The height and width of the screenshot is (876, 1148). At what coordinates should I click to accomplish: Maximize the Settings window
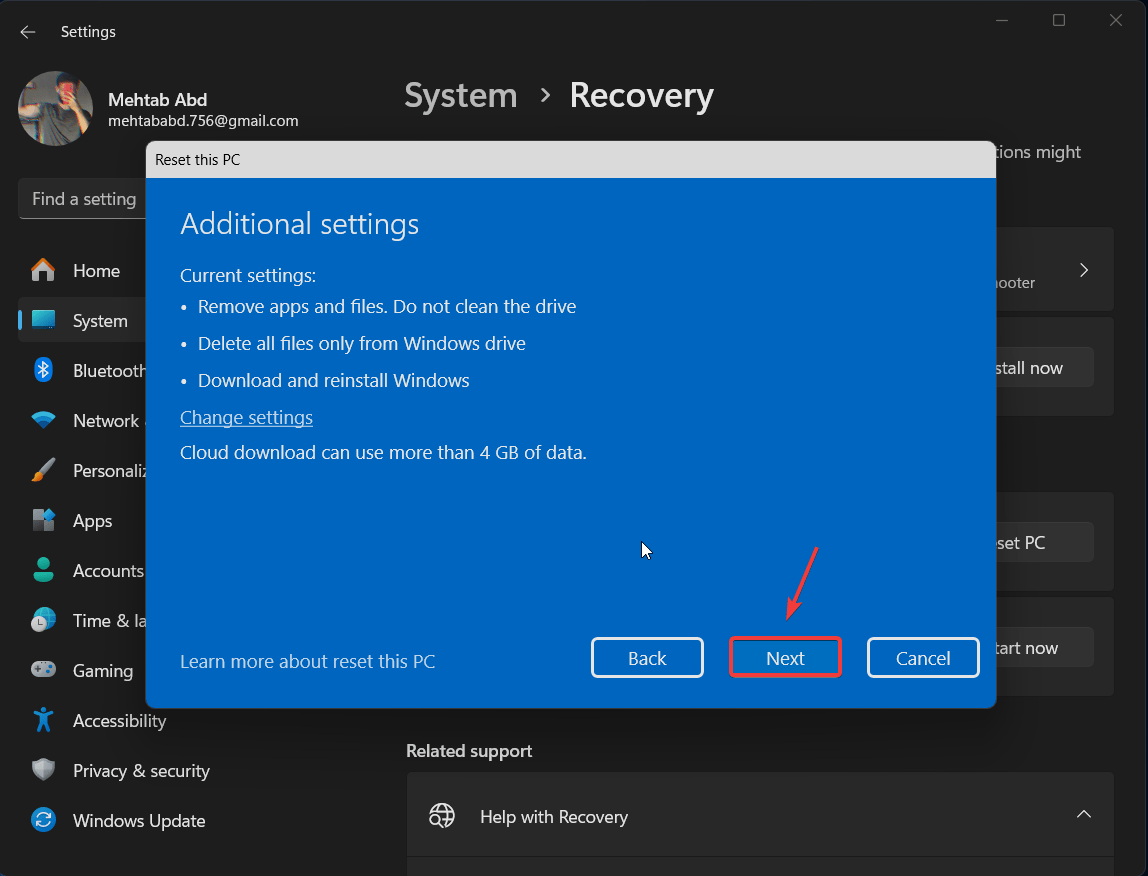click(x=1059, y=21)
